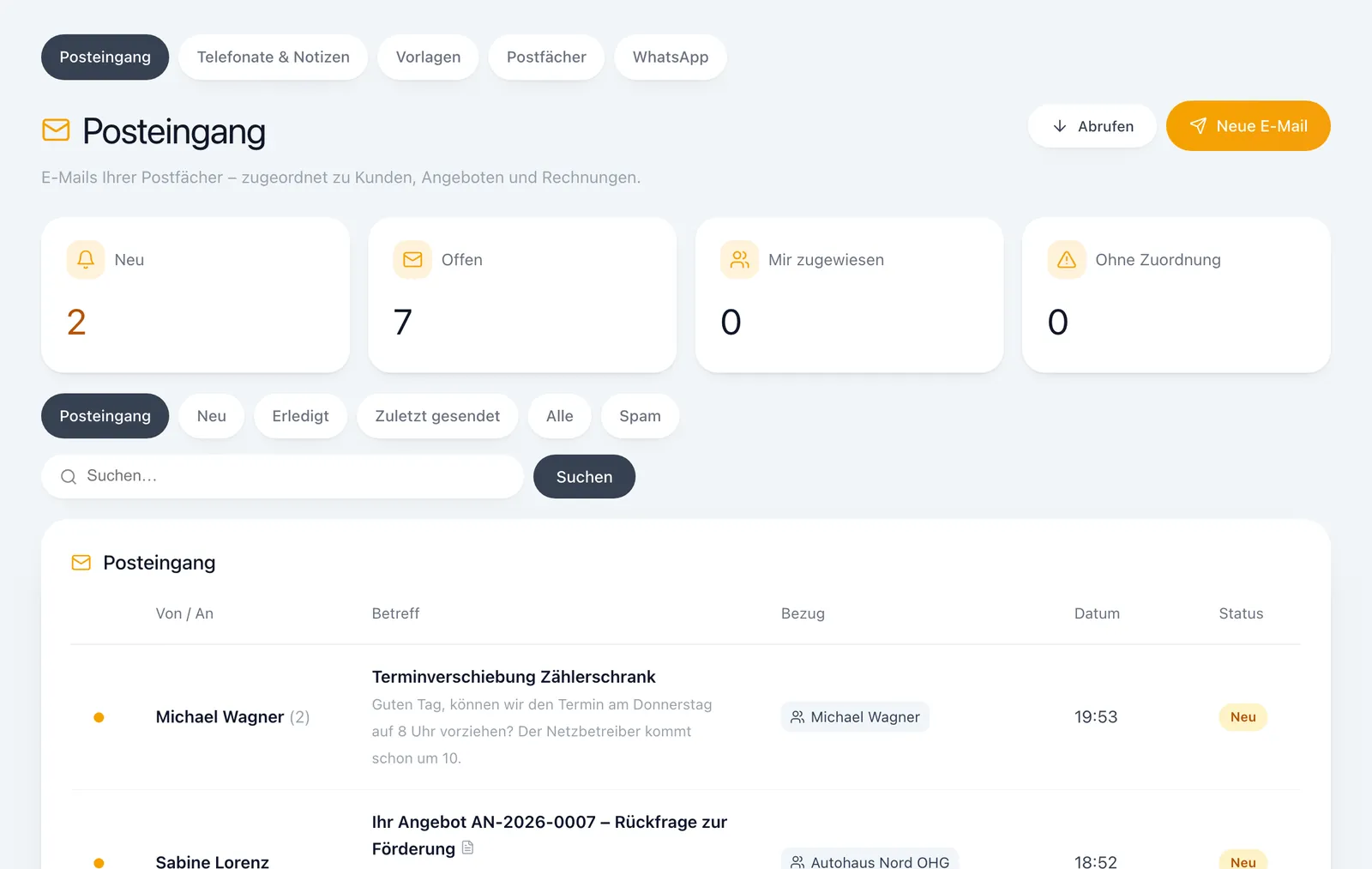1372x869 pixels.
Task: Open the Michael Wagner Bezug chip
Action: (x=855, y=717)
